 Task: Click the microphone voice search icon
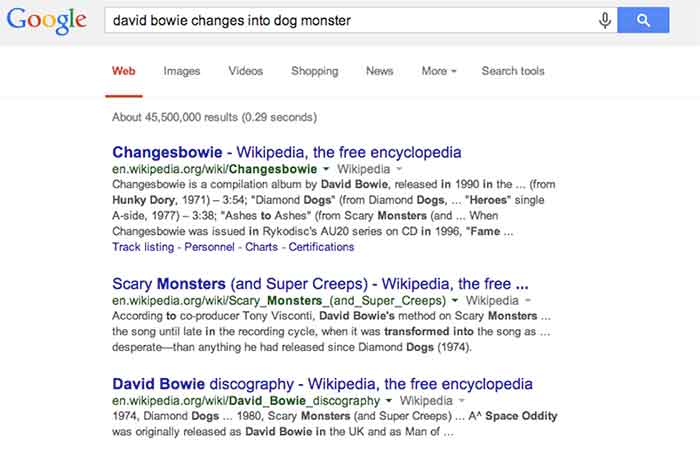point(604,20)
